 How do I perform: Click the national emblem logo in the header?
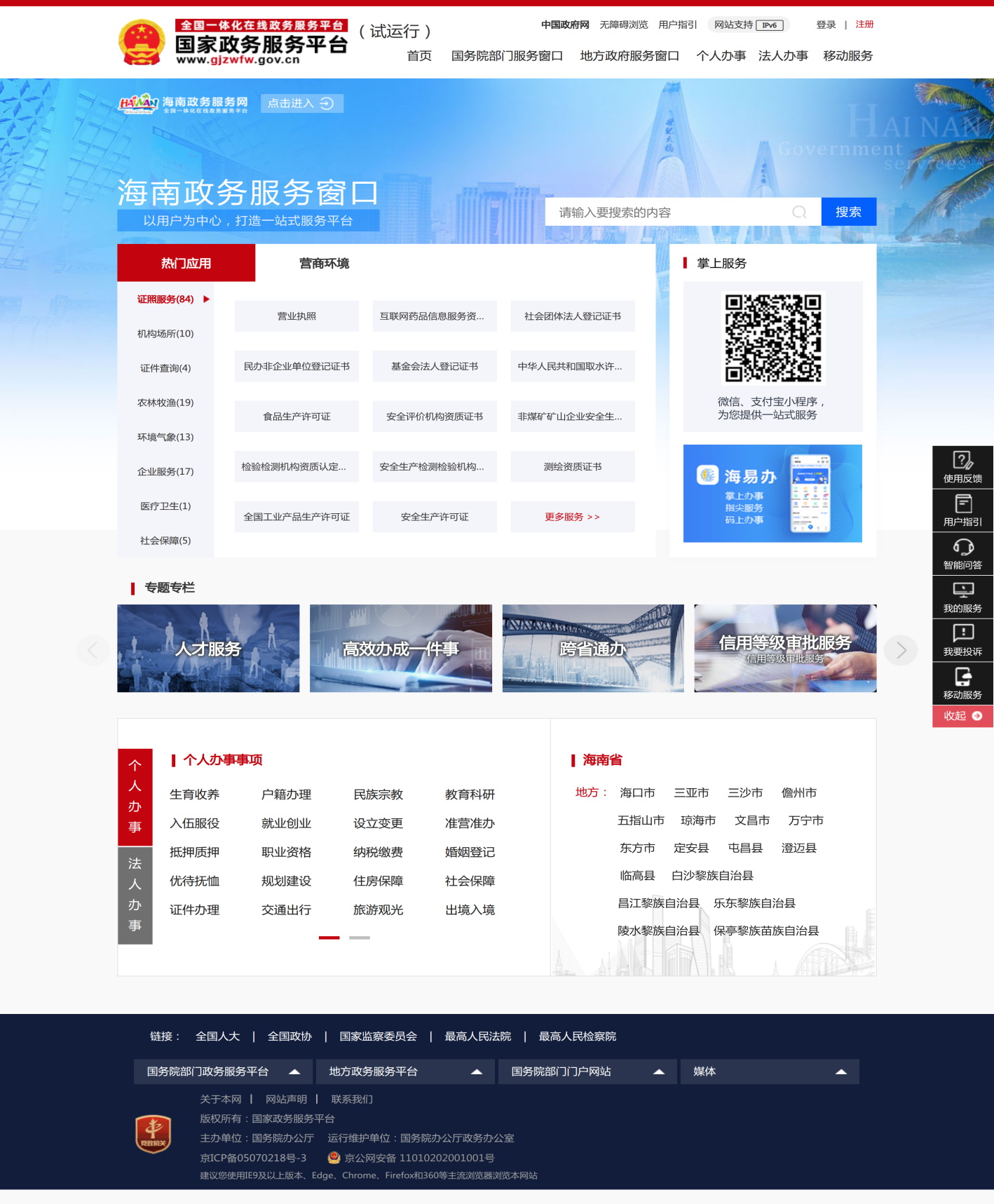142,43
